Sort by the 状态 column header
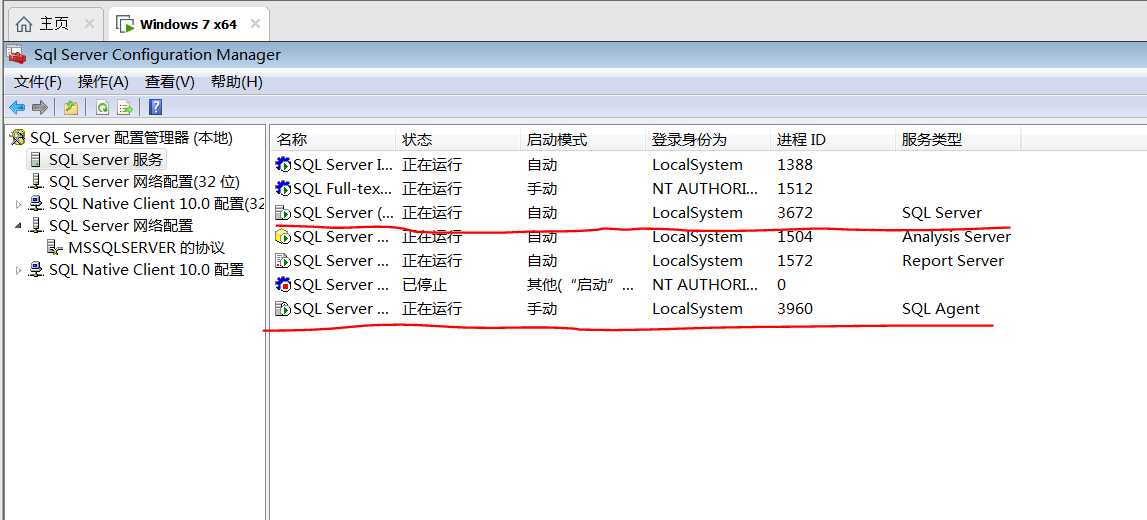 [459, 140]
